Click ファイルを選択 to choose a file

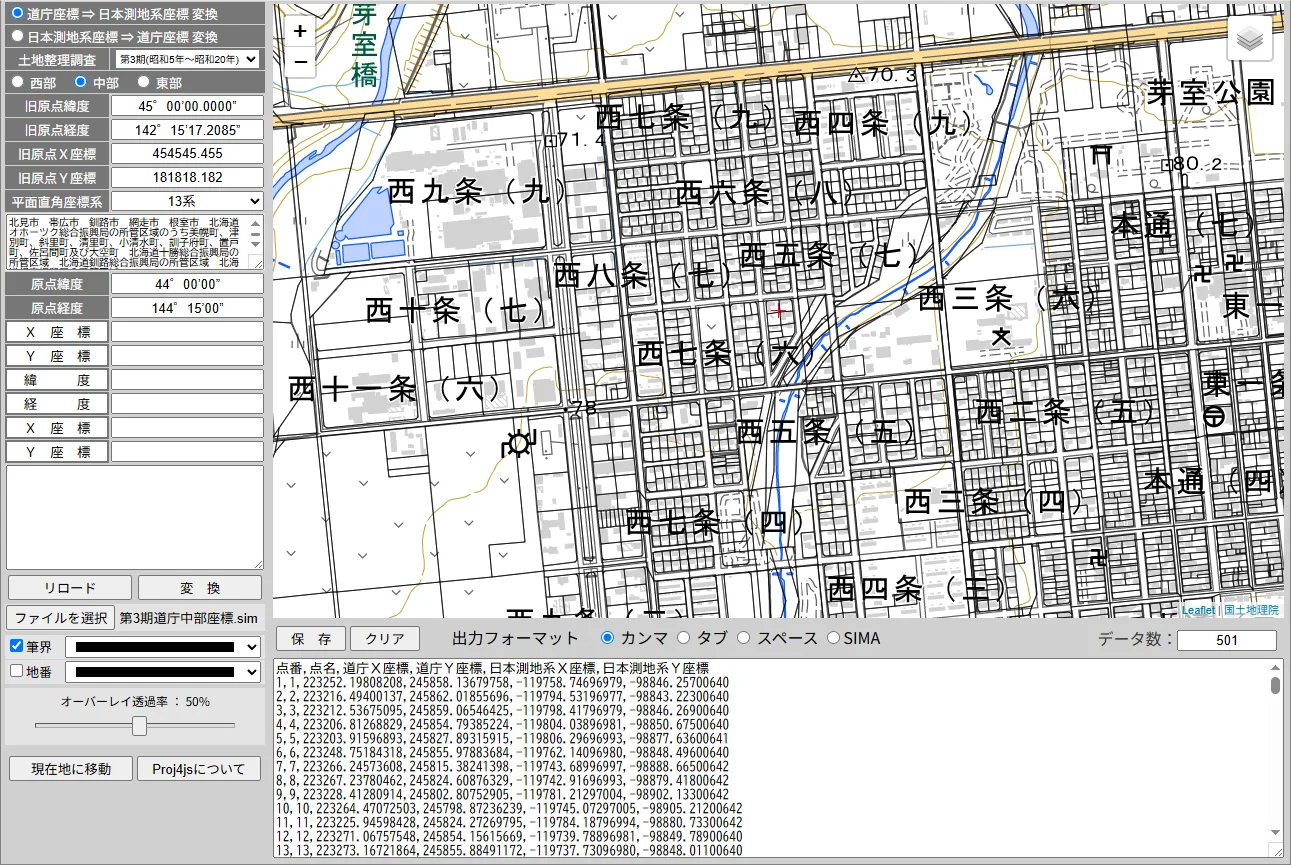[61, 618]
